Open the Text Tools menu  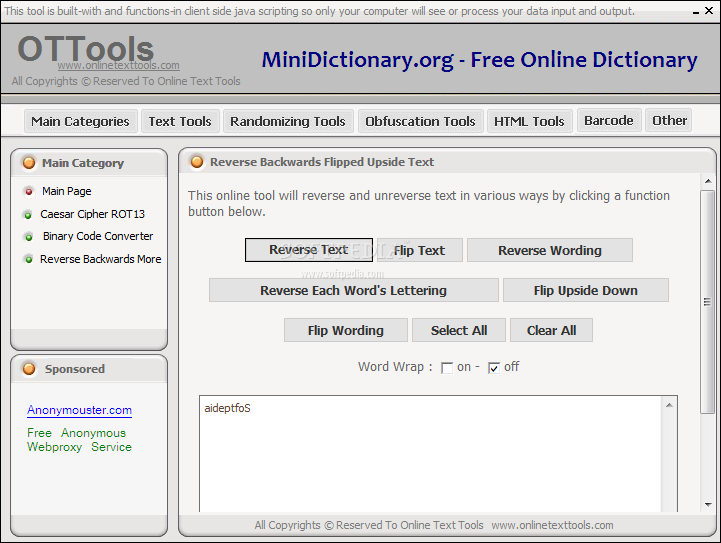pyautogui.click(x=180, y=121)
